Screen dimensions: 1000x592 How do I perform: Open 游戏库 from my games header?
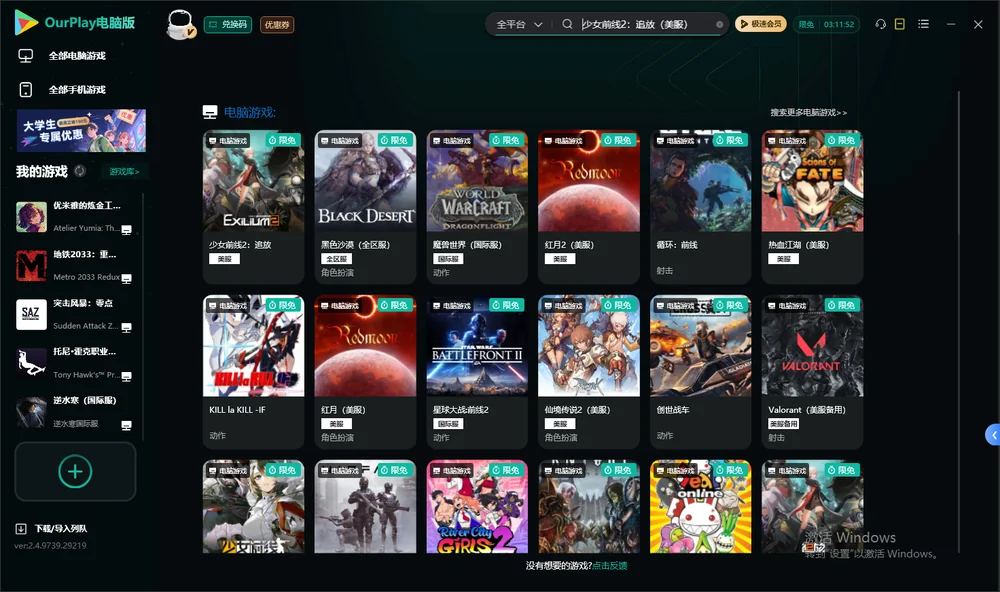(124, 172)
